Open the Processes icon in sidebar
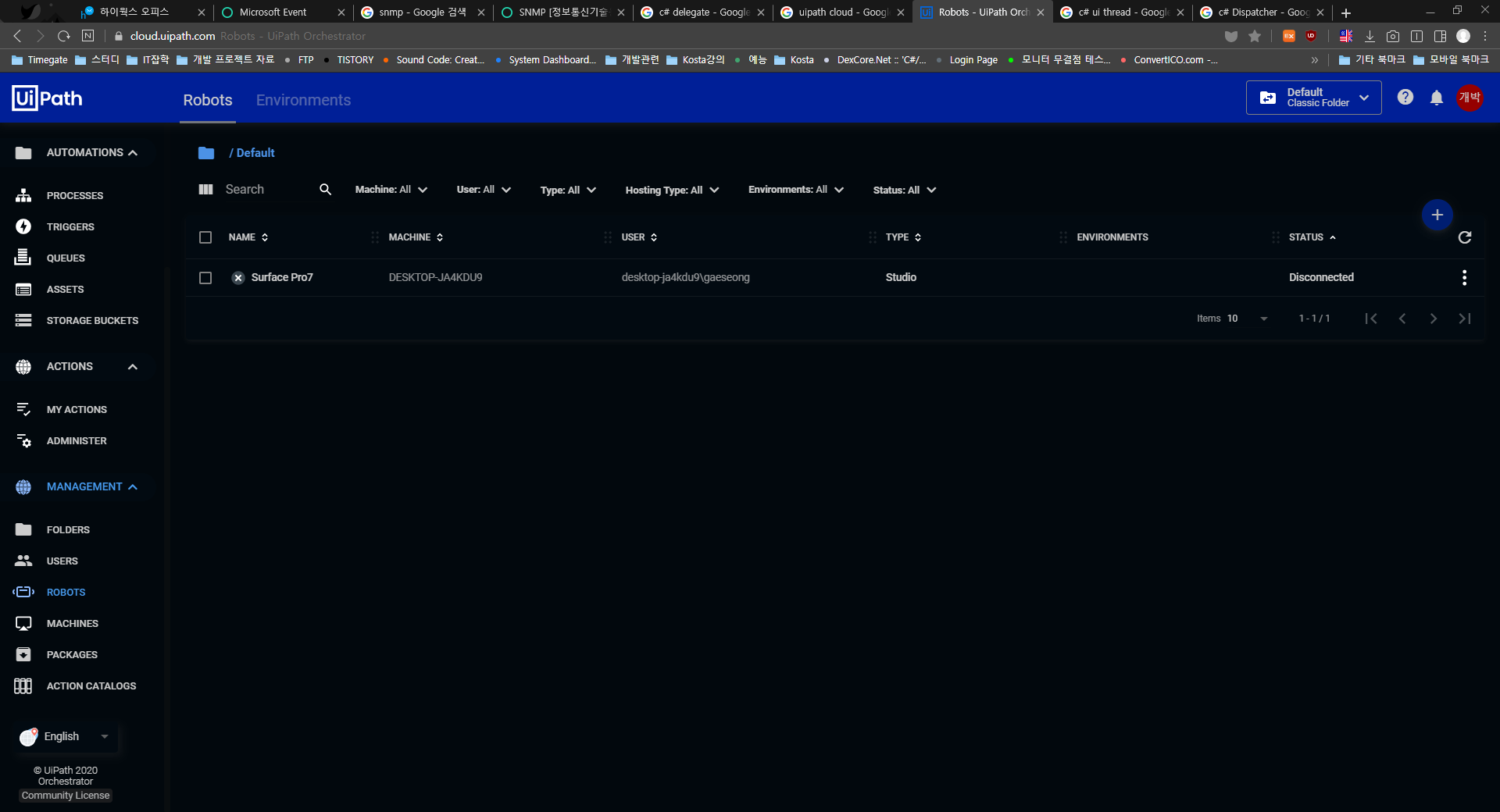The image size is (1500, 812). 23,195
